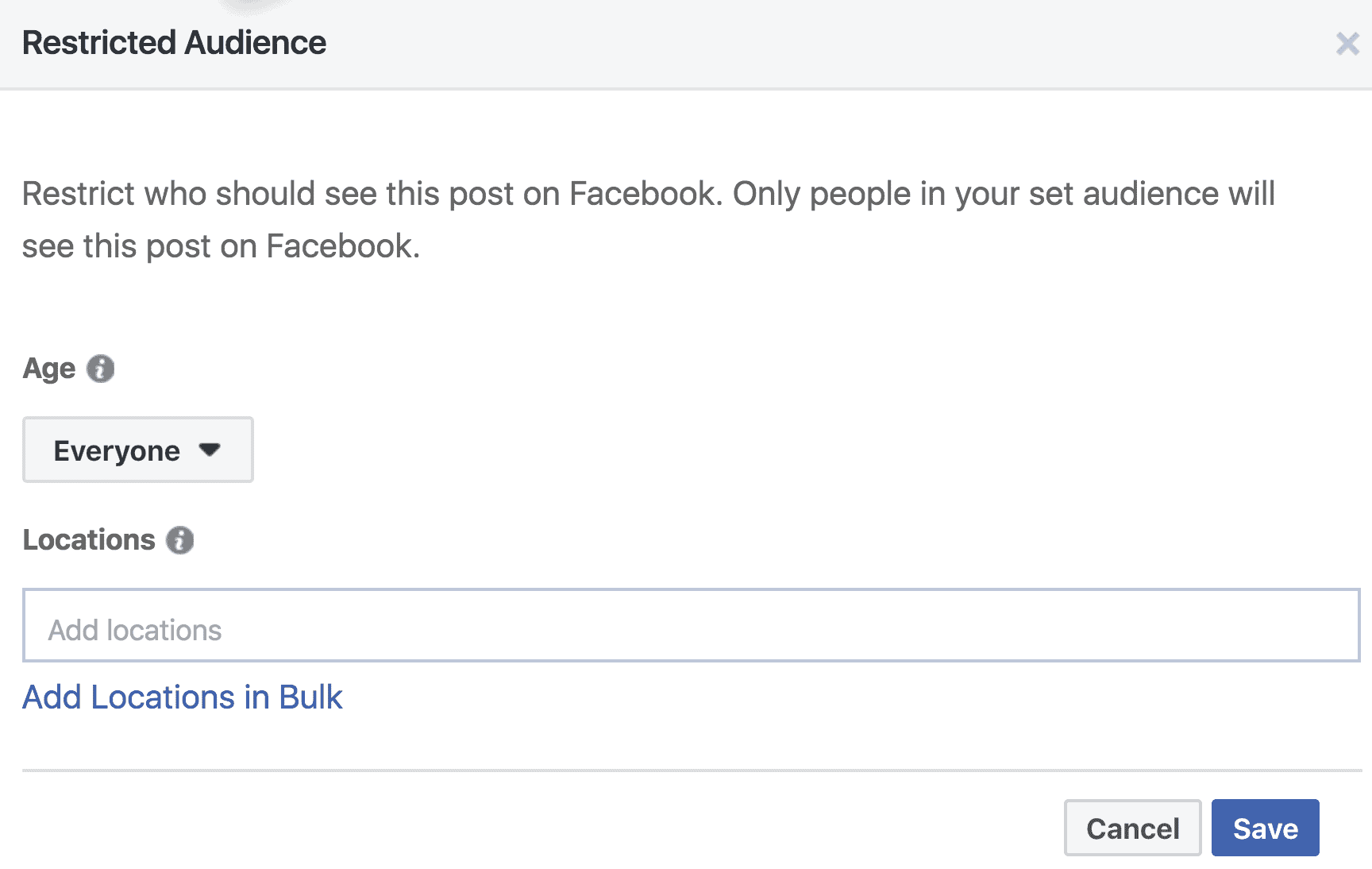Discard changes using Cancel
Screen dimensions: 1372x869
[x=1132, y=828]
